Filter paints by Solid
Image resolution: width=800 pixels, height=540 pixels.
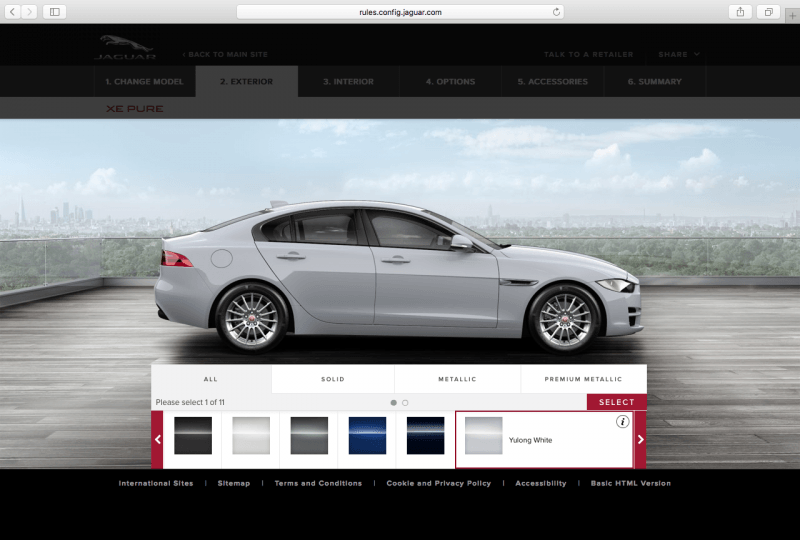pos(333,379)
